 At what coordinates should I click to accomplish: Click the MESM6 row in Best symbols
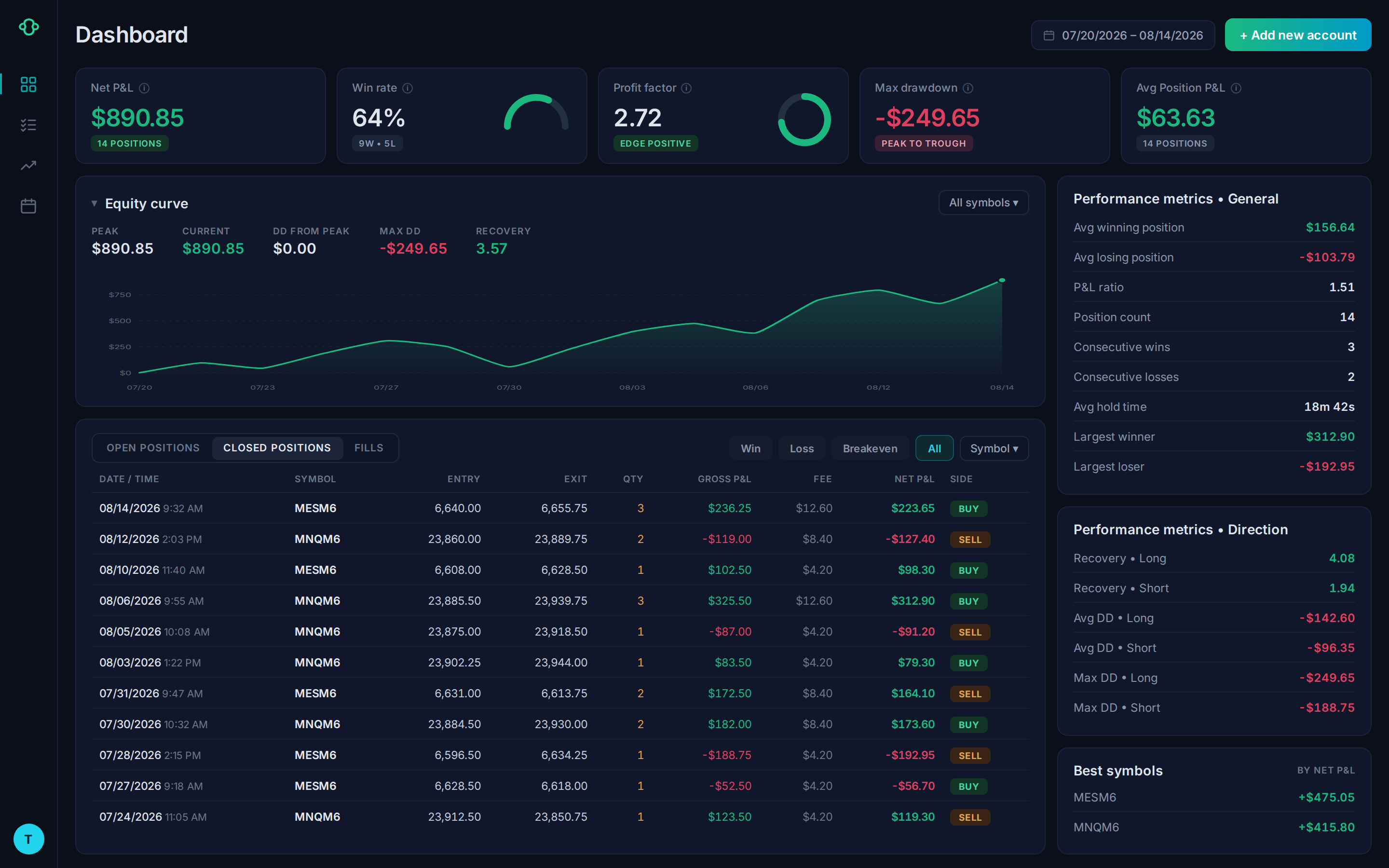(x=1213, y=798)
